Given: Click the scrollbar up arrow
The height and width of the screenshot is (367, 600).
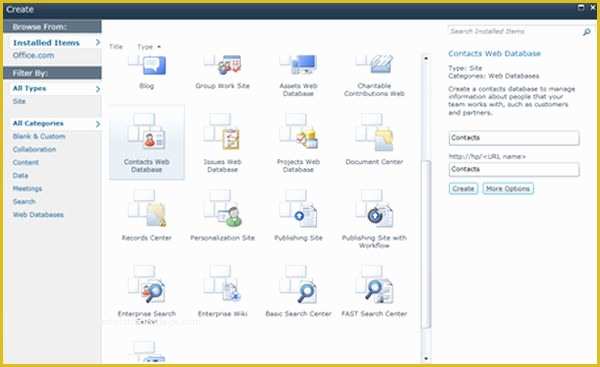Looking at the screenshot, I should 426,59.
